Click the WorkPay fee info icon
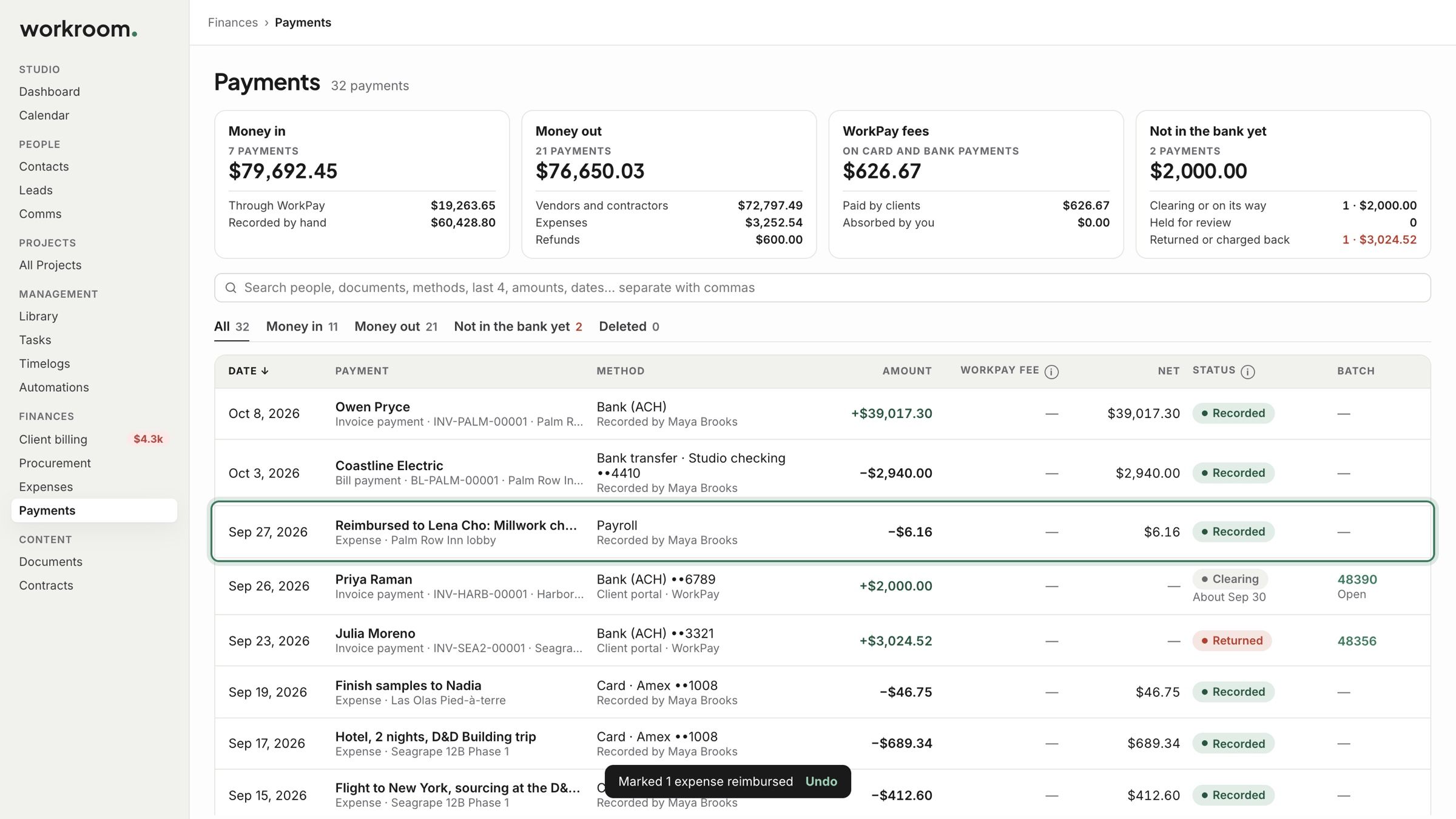Image resolution: width=1456 pixels, height=819 pixels. pos(1051,371)
